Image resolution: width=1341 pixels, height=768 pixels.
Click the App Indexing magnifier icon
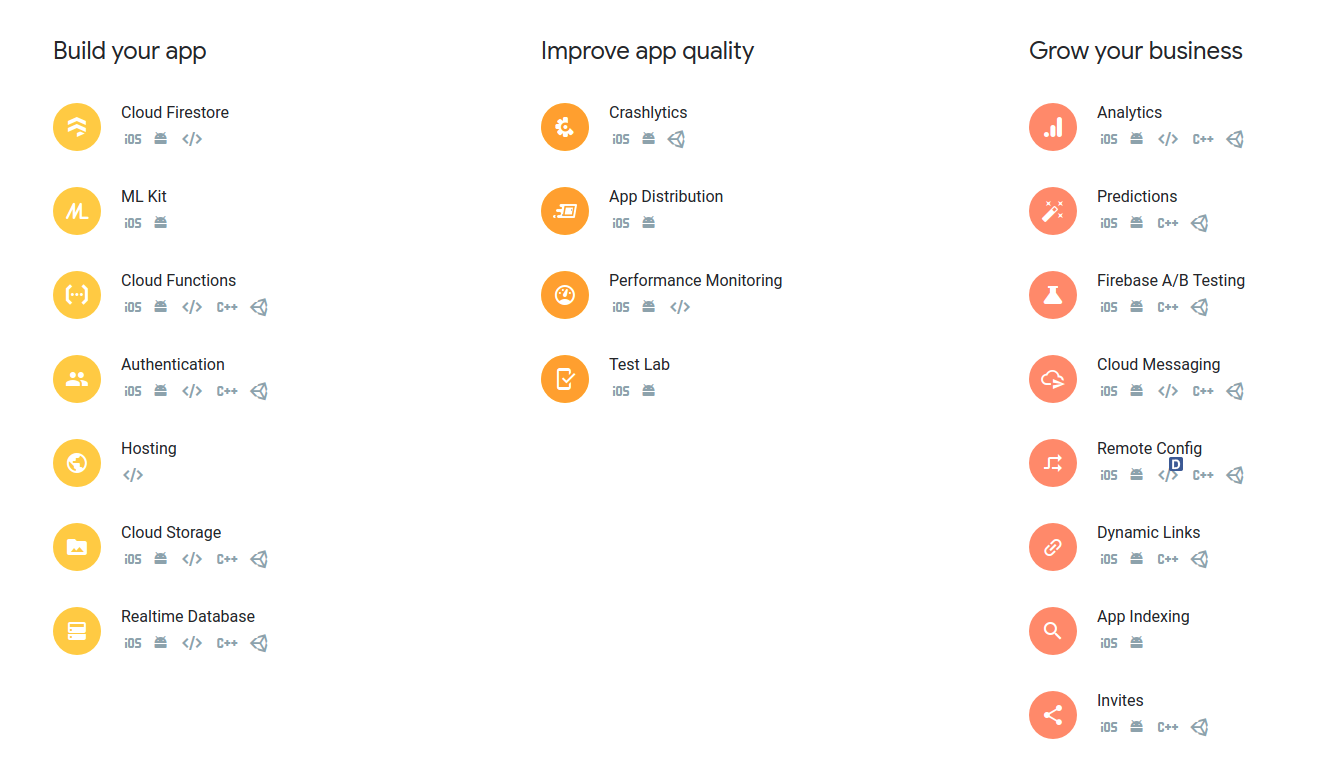tap(1053, 631)
